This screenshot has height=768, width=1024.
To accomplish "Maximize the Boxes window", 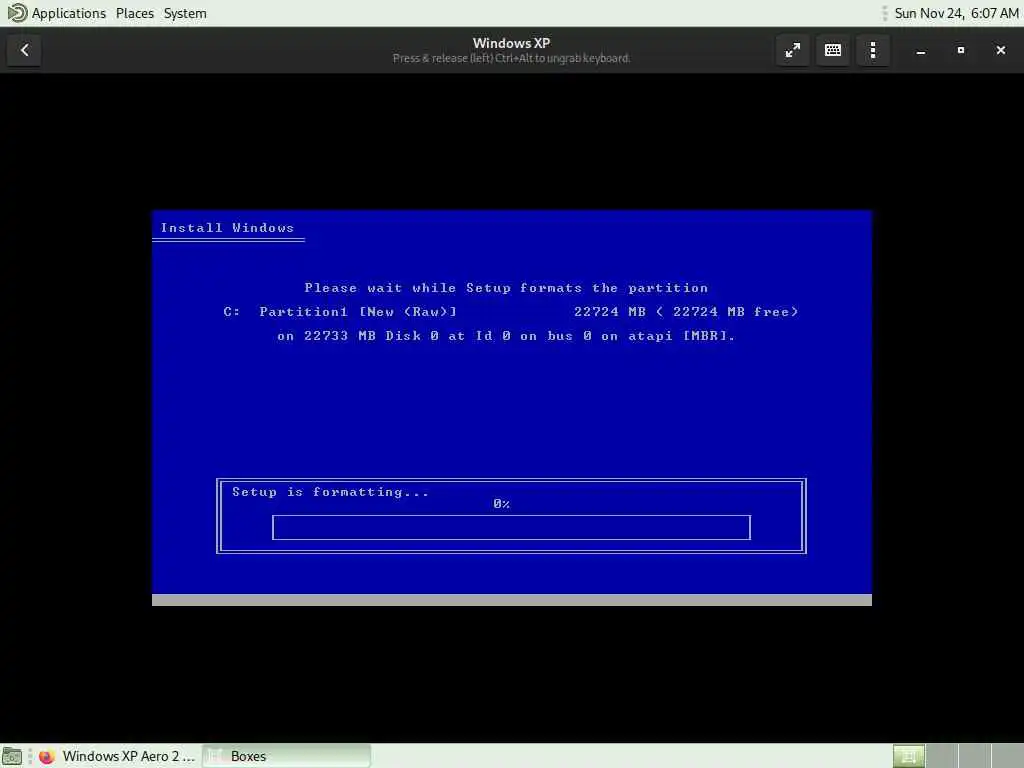I will pyautogui.click(x=961, y=50).
